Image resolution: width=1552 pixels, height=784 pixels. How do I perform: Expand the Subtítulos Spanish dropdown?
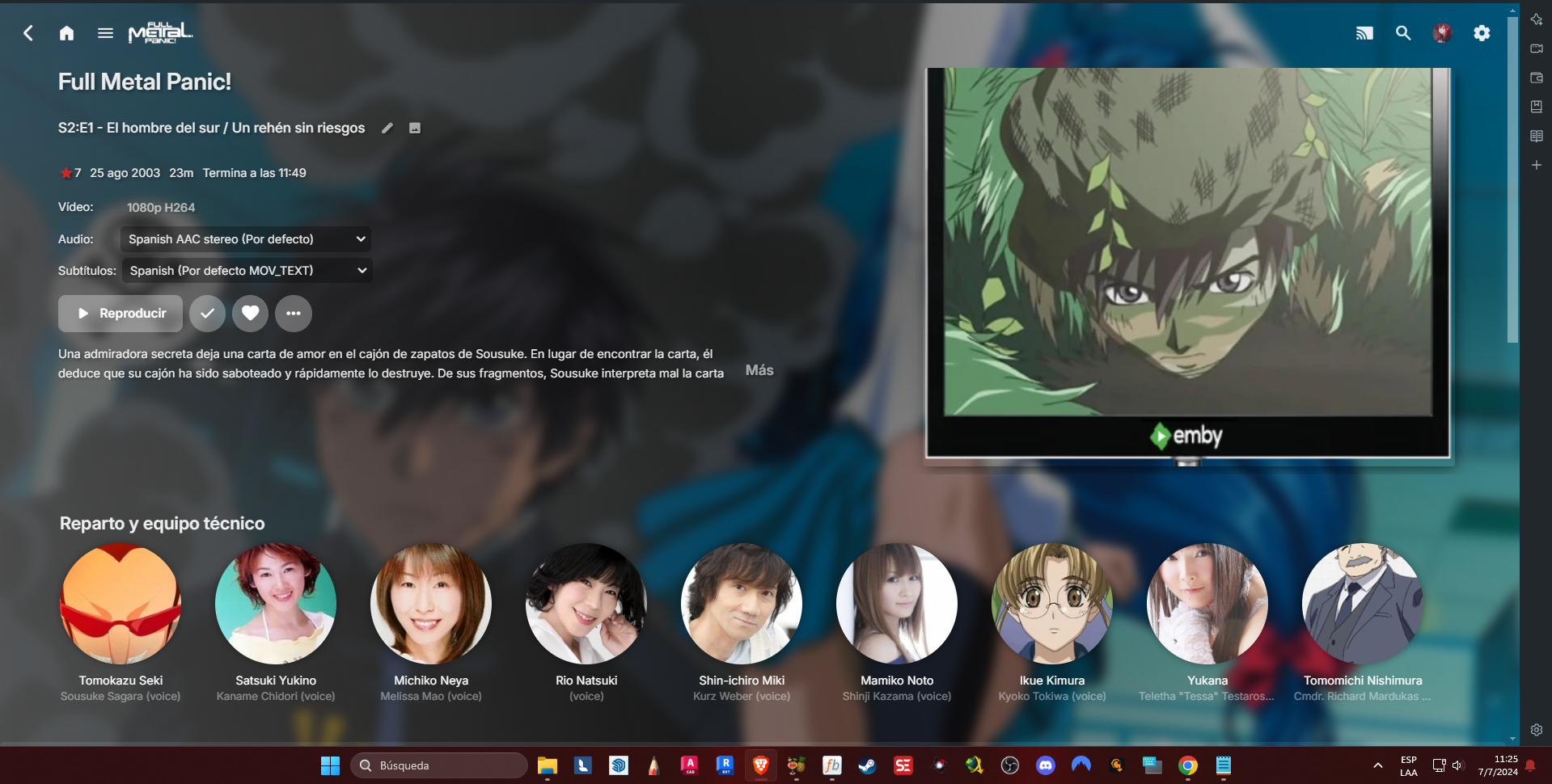(247, 271)
